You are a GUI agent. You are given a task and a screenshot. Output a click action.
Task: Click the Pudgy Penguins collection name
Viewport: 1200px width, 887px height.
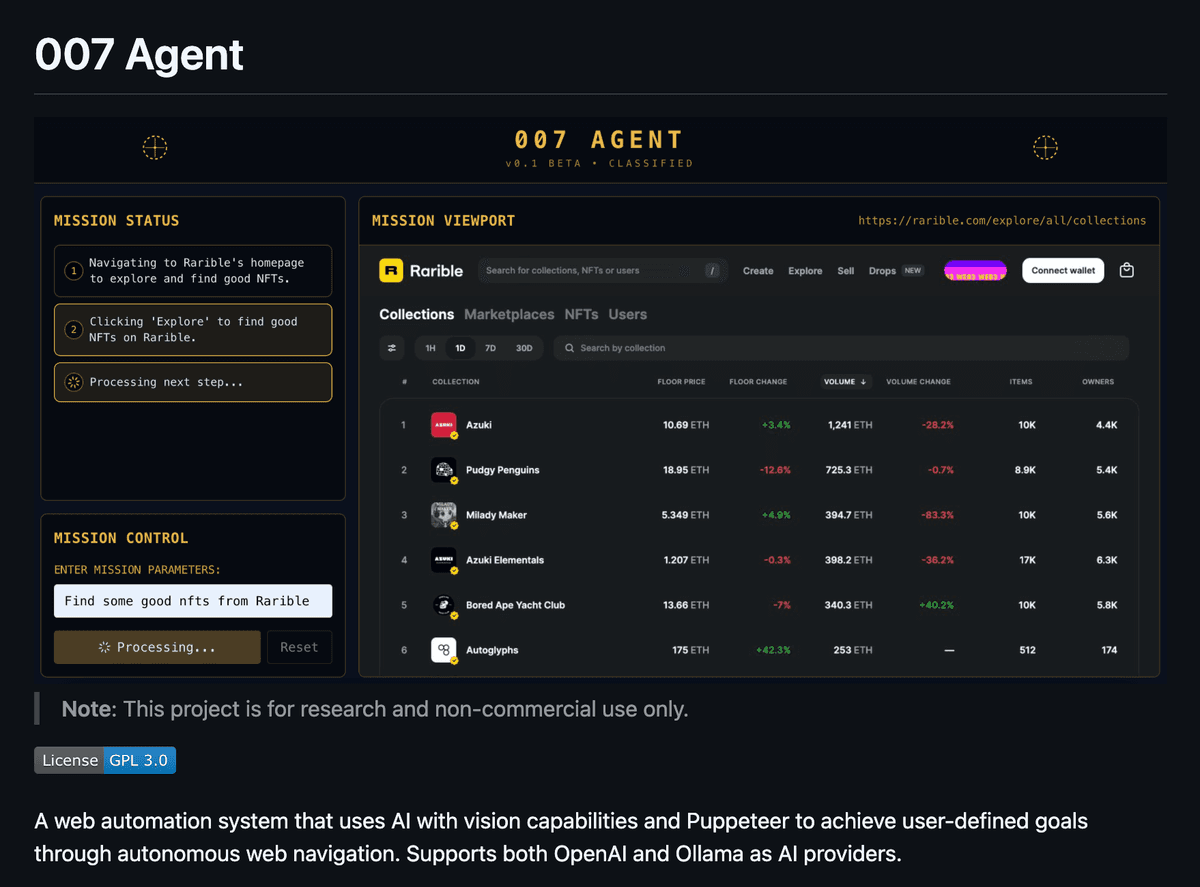click(504, 470)
